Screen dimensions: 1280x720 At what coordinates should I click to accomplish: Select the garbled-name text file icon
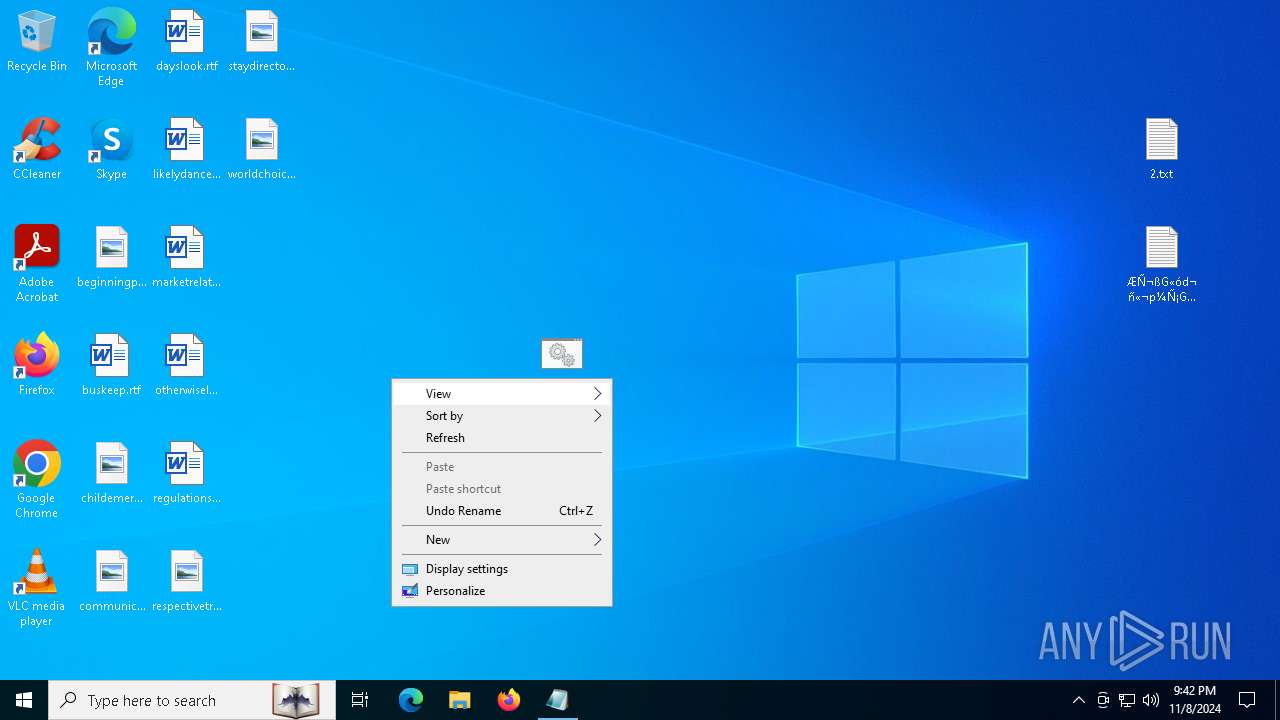[x=1161, y=265]
